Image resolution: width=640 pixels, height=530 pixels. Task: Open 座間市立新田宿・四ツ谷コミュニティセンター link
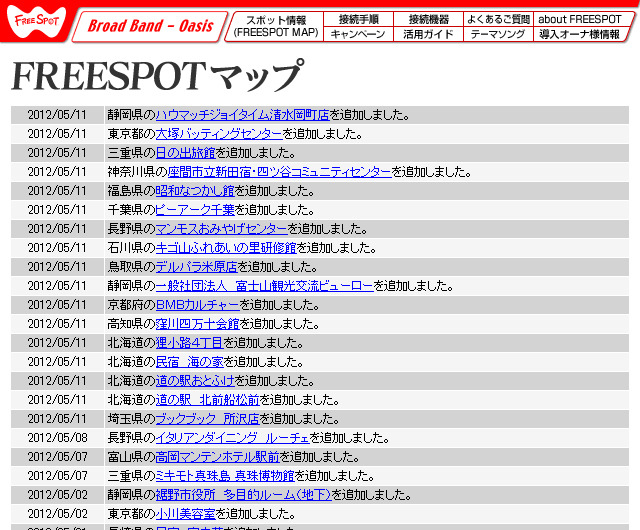coord(280,172)
